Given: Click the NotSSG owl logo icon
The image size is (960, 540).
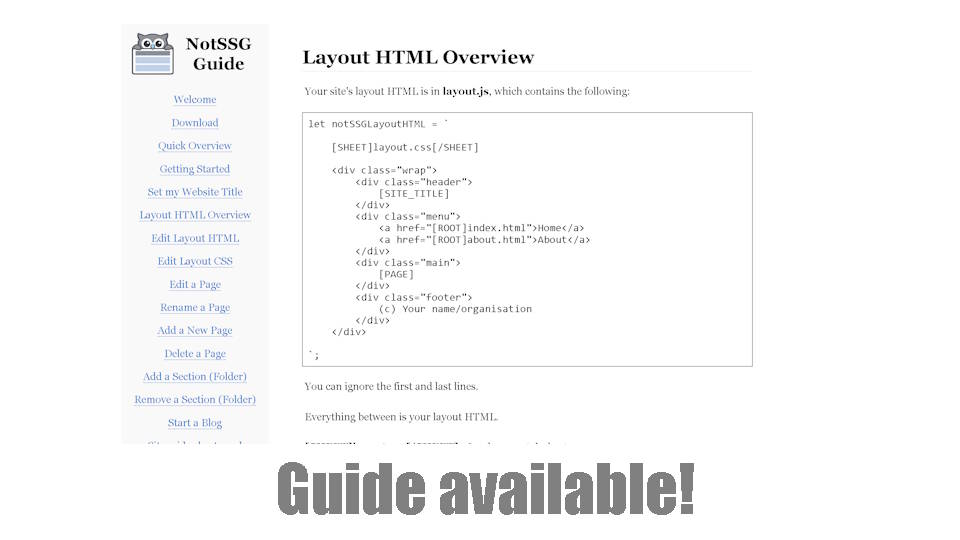Looking at the screenshot, I should (x=153, y=54).
